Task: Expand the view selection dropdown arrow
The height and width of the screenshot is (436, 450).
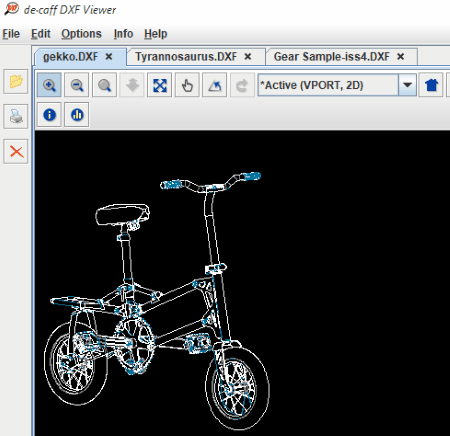Action: point(407,85)
